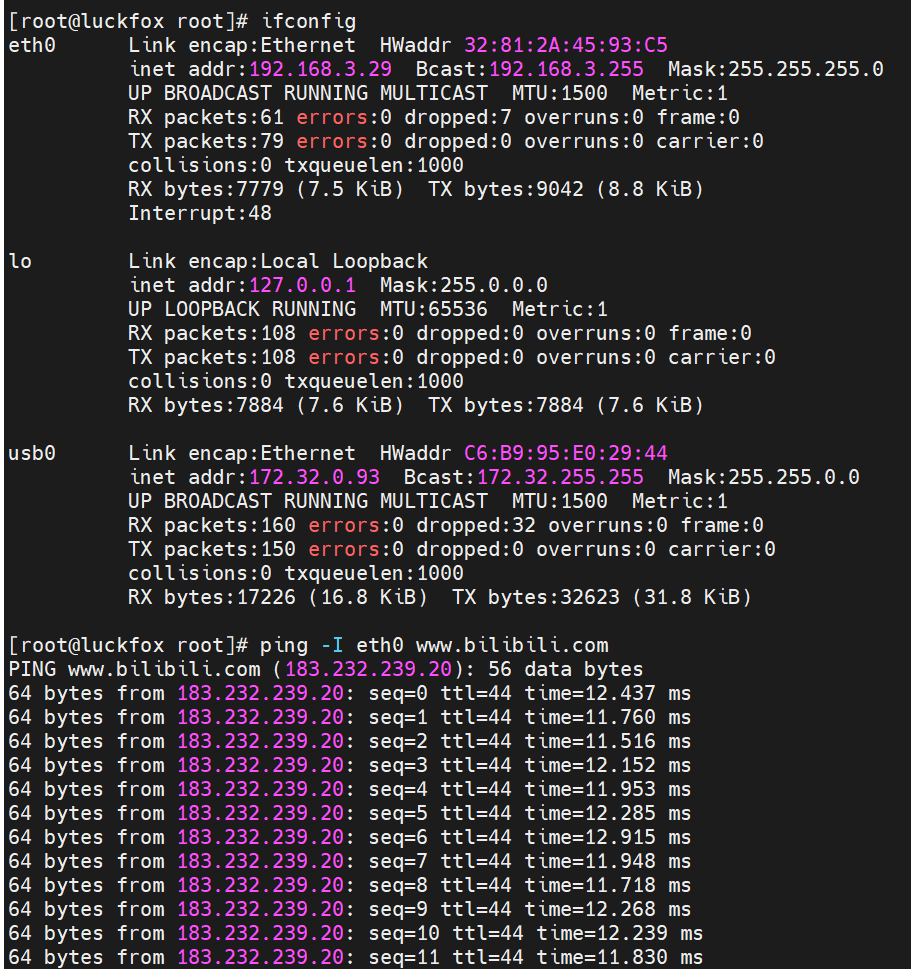This screenshot has height=969, width=911.
Task: Click the eth0 MAC address 32:81:2A:45:93:C5
Action: pyautogui.click(x=566, y=45)
